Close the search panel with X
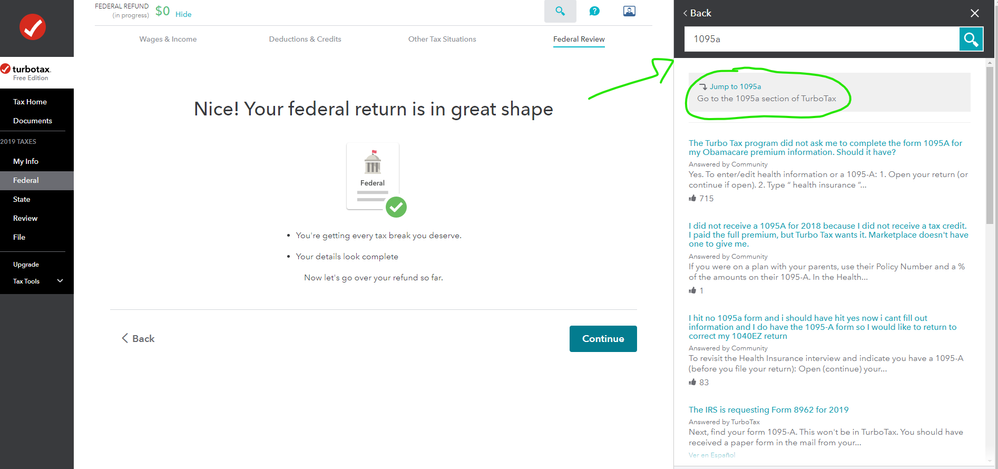 (974, 13)
